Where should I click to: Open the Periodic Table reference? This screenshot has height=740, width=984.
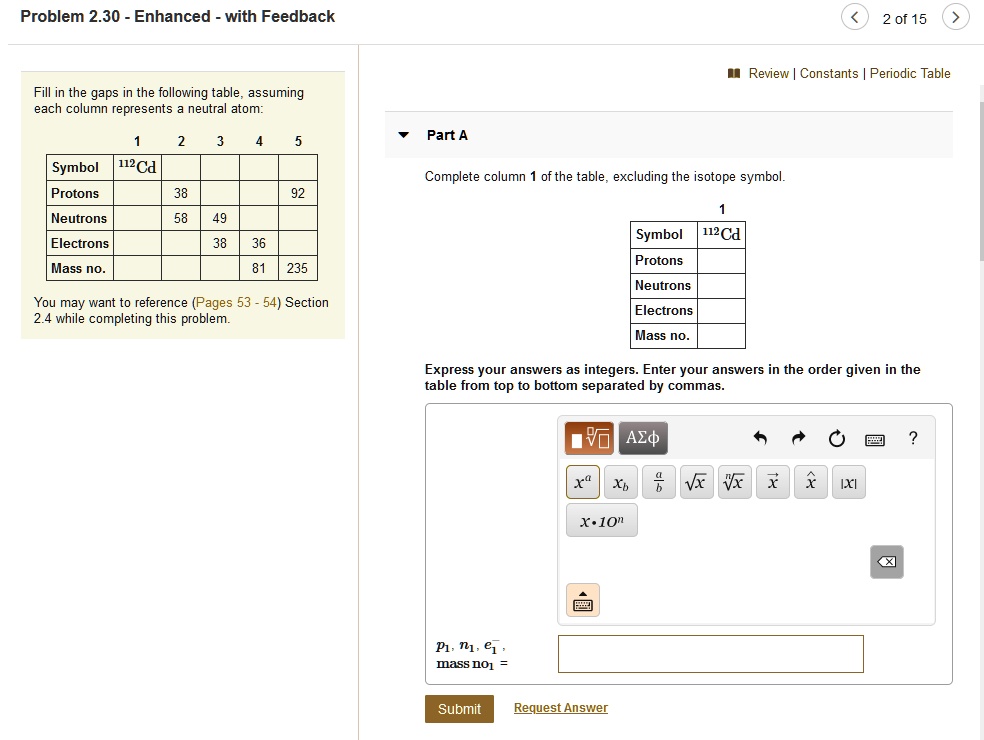pos(910,73)
